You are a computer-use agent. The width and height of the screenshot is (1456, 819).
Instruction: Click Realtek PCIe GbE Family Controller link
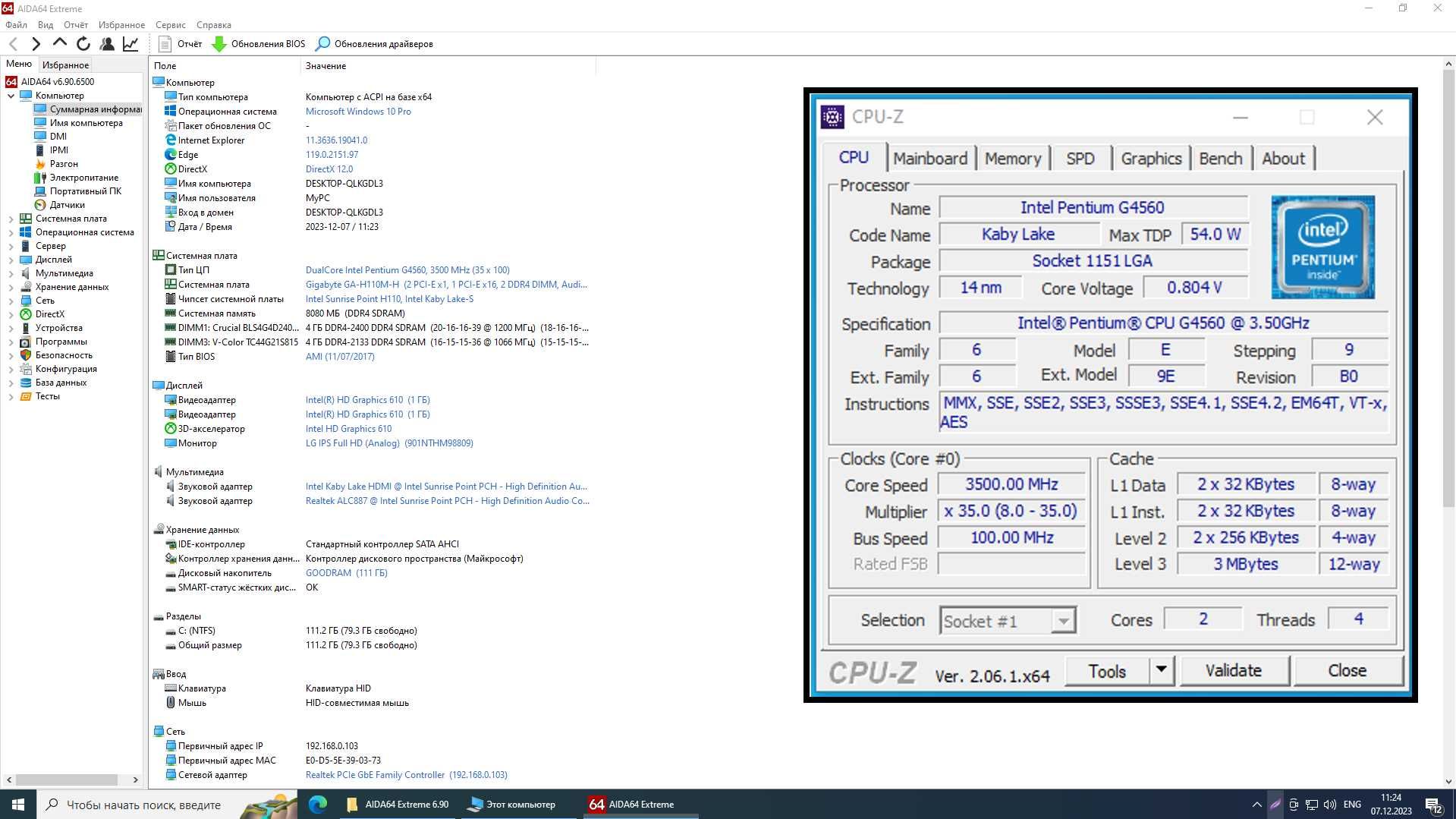407,775
